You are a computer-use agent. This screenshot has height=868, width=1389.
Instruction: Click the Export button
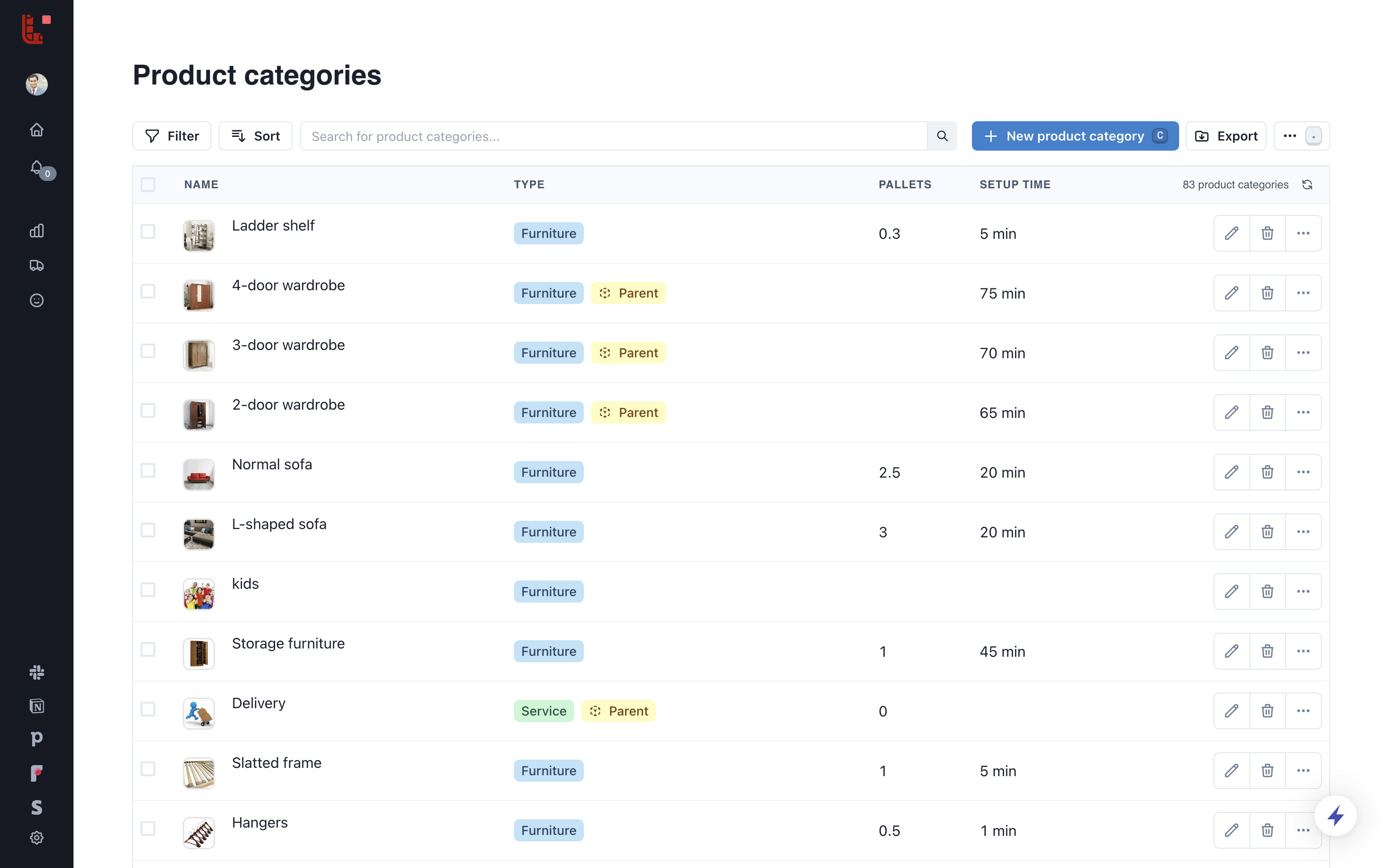point(1225,136)
